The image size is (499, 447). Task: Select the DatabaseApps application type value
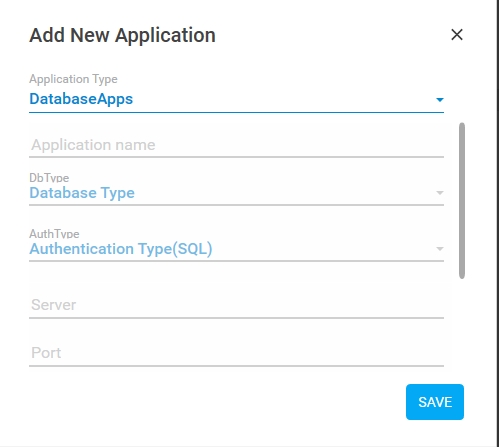(x=81, y=99)
